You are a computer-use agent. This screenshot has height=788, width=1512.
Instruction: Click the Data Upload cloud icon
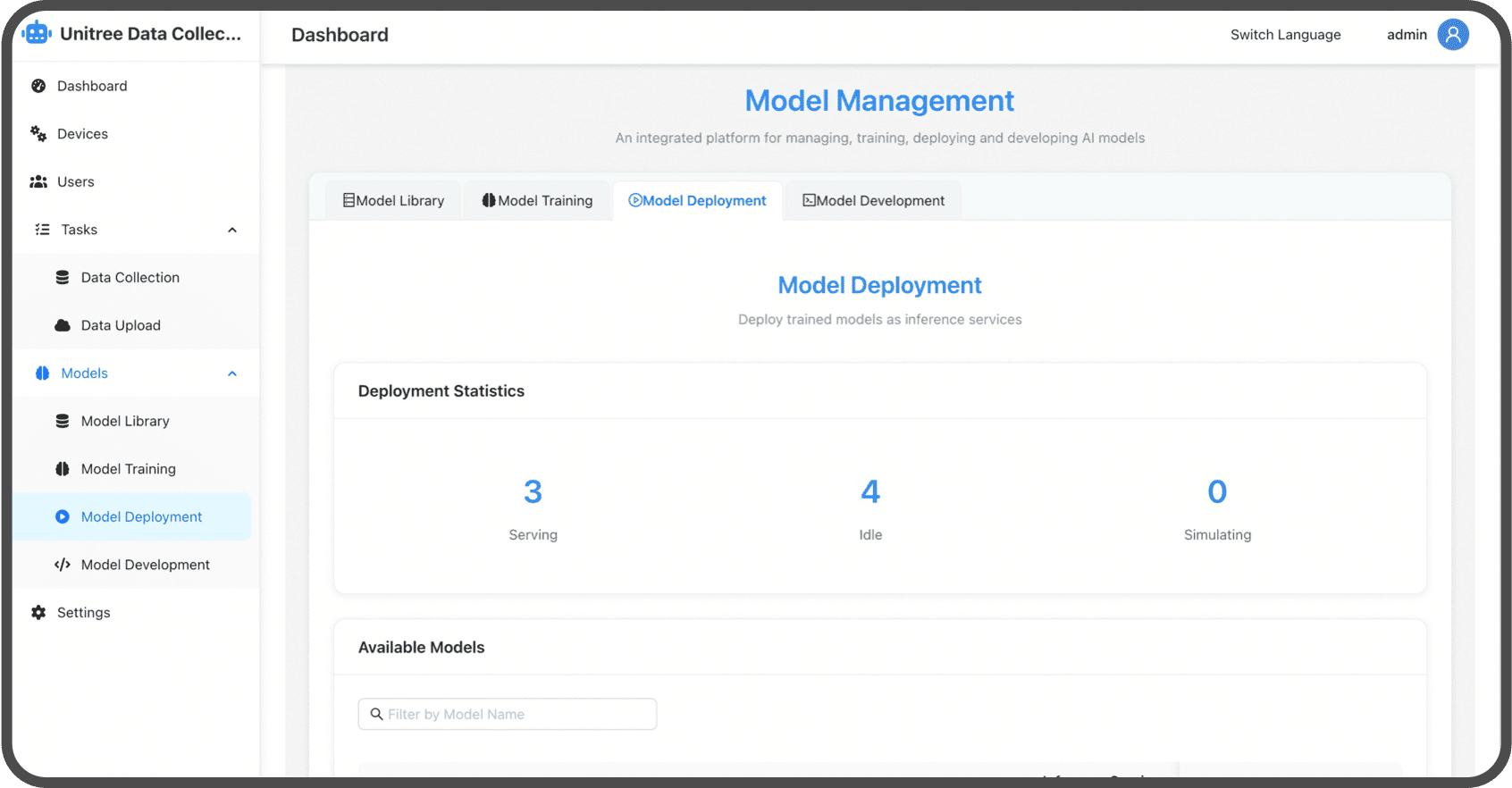pyautogui.click(x=63, y=325)
